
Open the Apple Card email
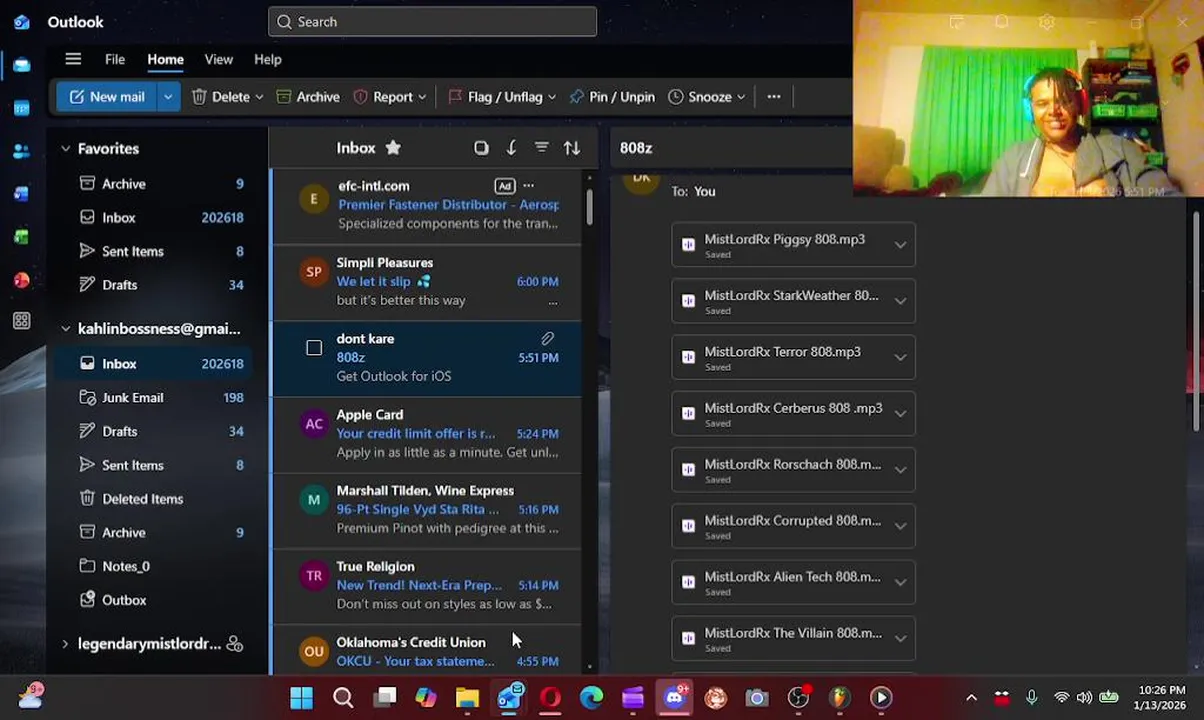pos(426,433)
